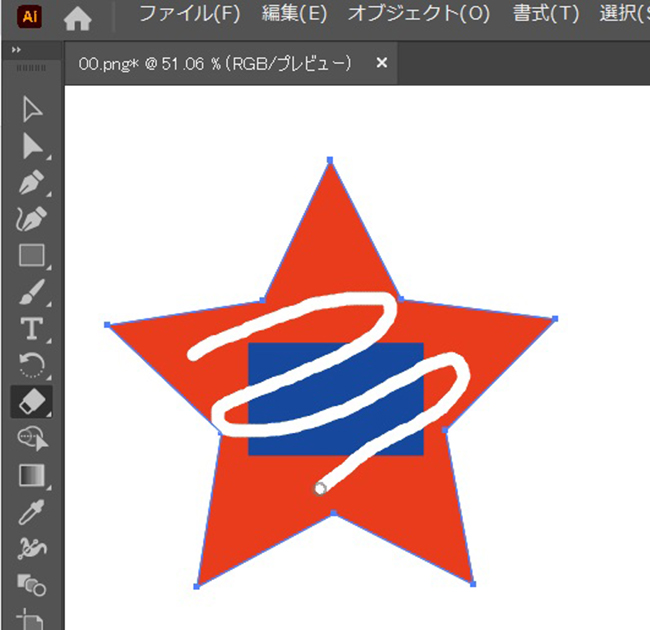
Task: Close the 00.png document tab
Action: point(382,63)
